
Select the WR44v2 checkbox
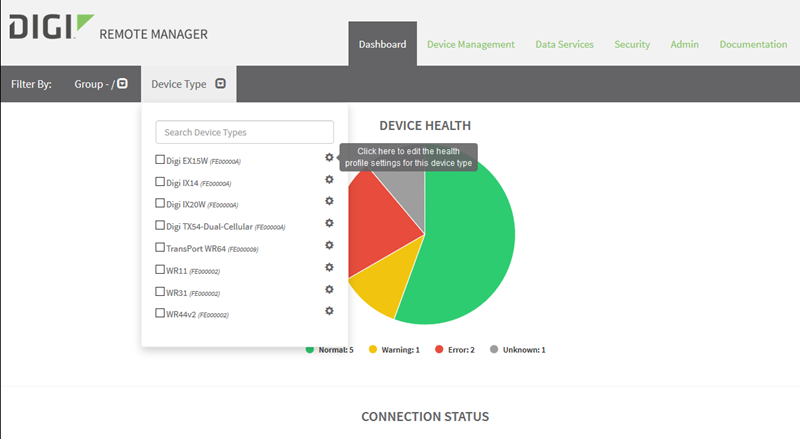click(160, 313)
